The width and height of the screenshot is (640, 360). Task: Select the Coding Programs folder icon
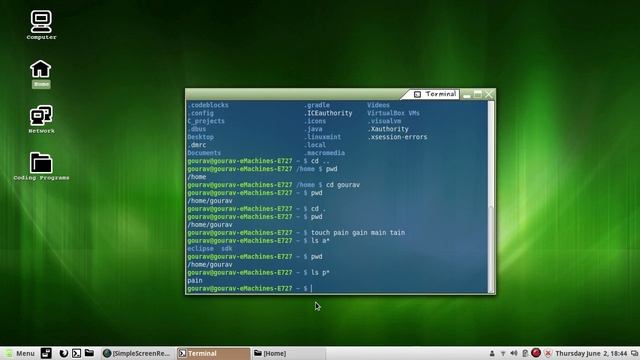(x=41, y=166)
